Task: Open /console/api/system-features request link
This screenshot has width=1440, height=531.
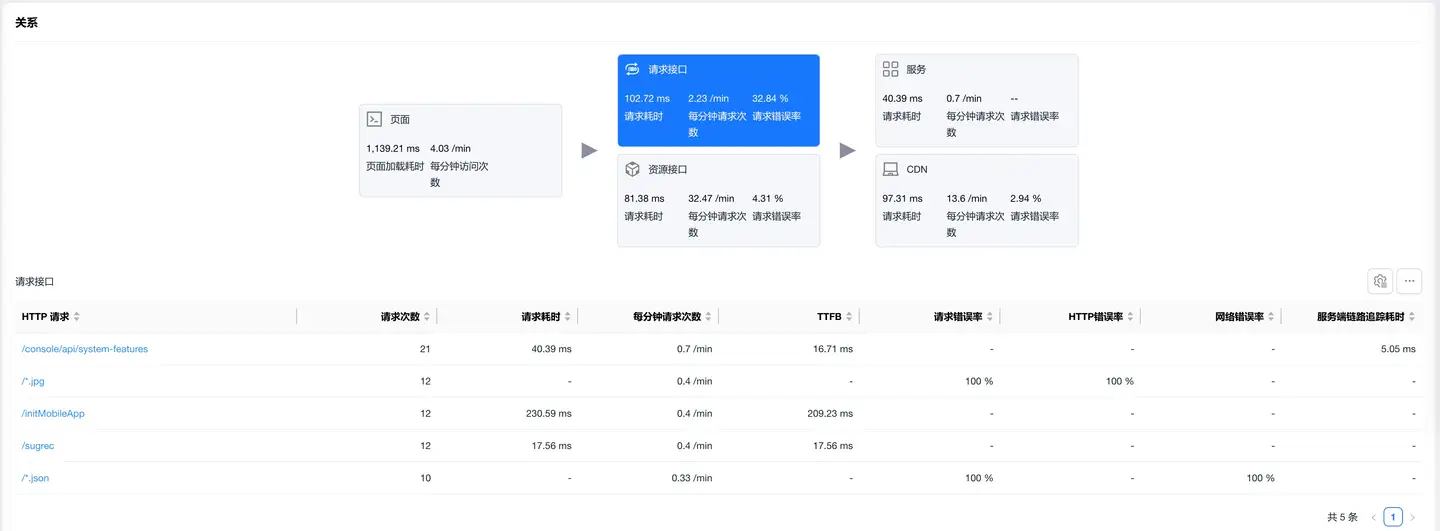Action: tap(85, 349)
